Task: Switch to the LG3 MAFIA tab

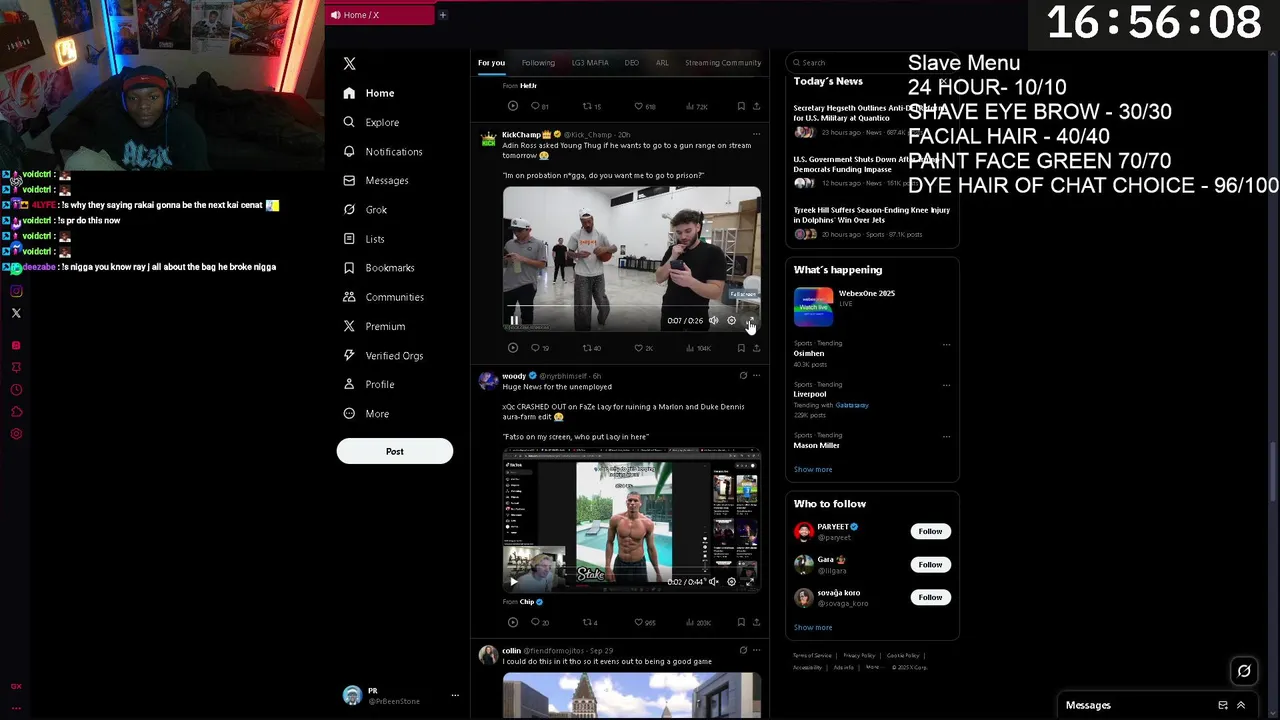Action: (590, 62)
